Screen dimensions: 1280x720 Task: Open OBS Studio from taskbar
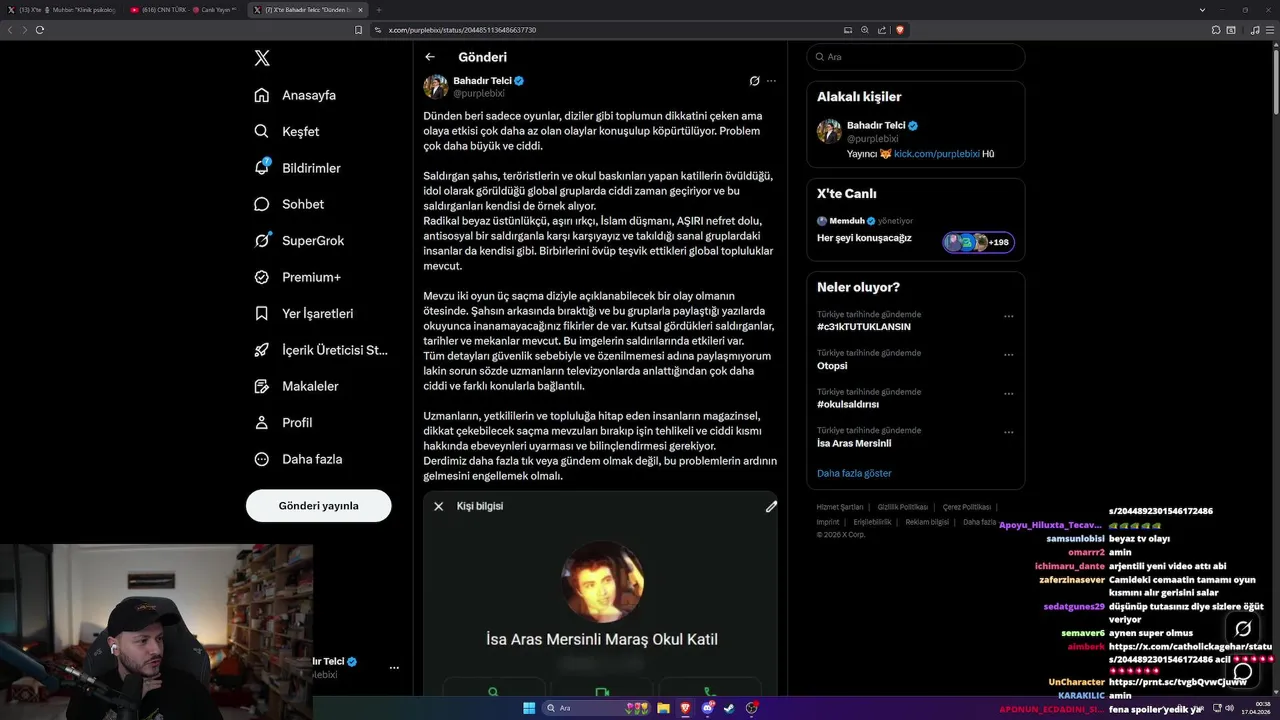coord(751,708)
